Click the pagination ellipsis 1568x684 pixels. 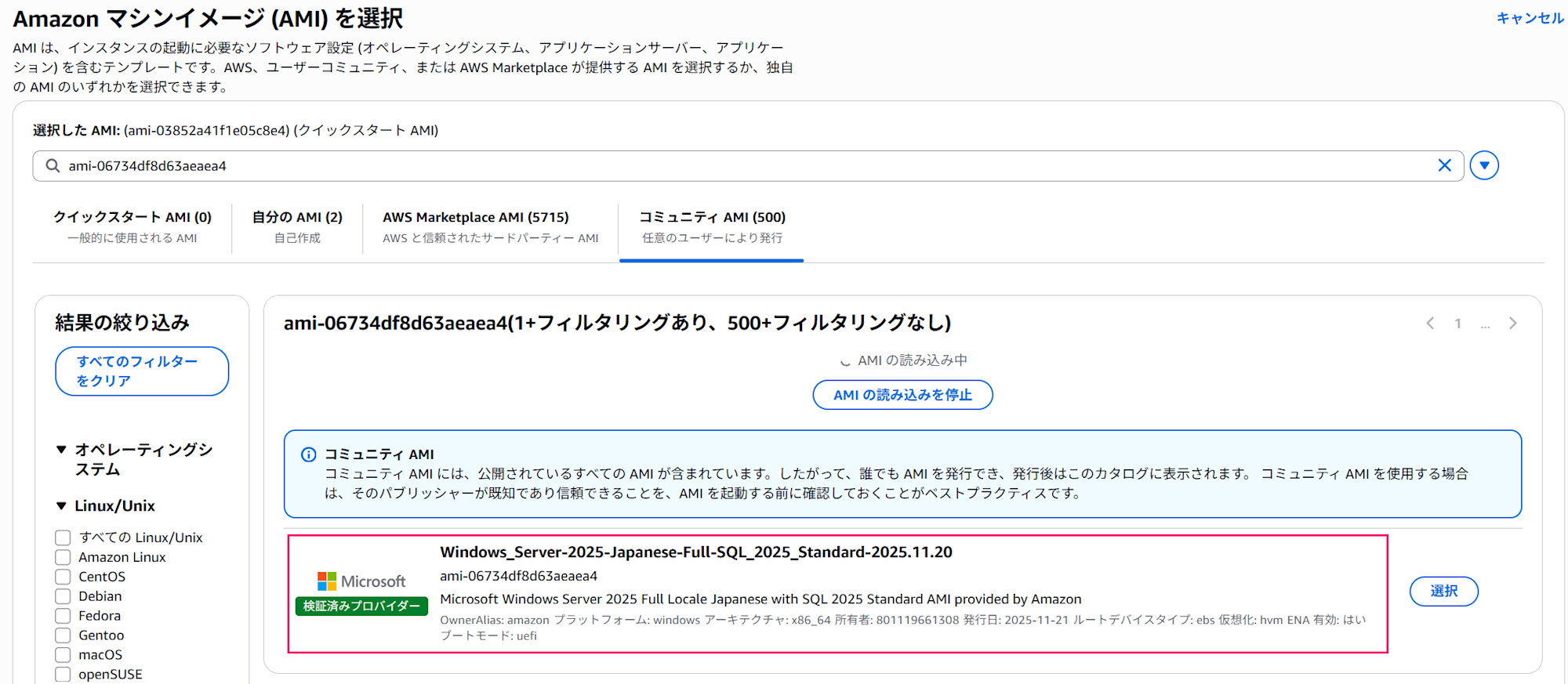pos(1485,324)
